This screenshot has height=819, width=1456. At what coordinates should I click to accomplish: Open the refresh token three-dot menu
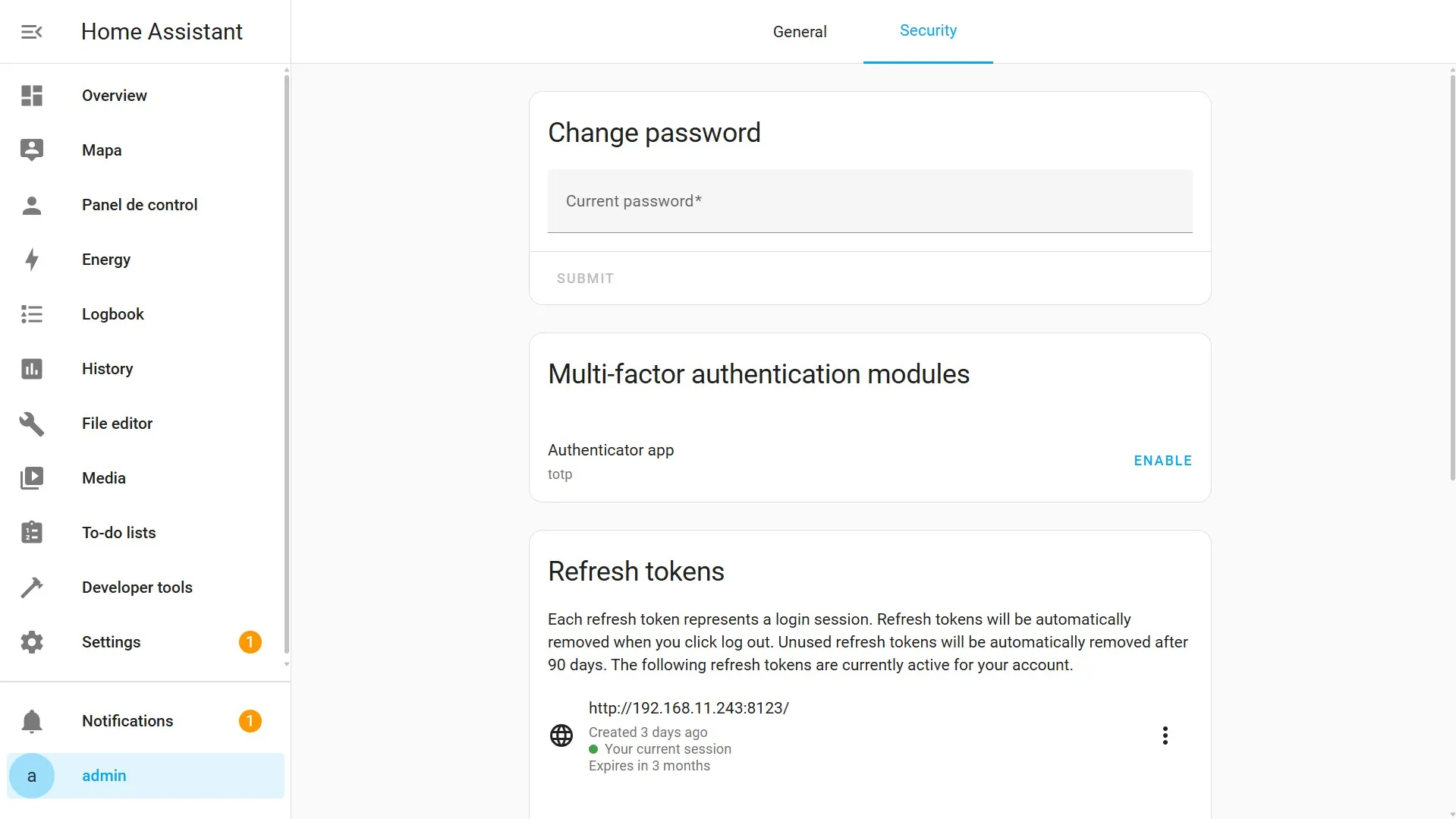pos(1165,736)
